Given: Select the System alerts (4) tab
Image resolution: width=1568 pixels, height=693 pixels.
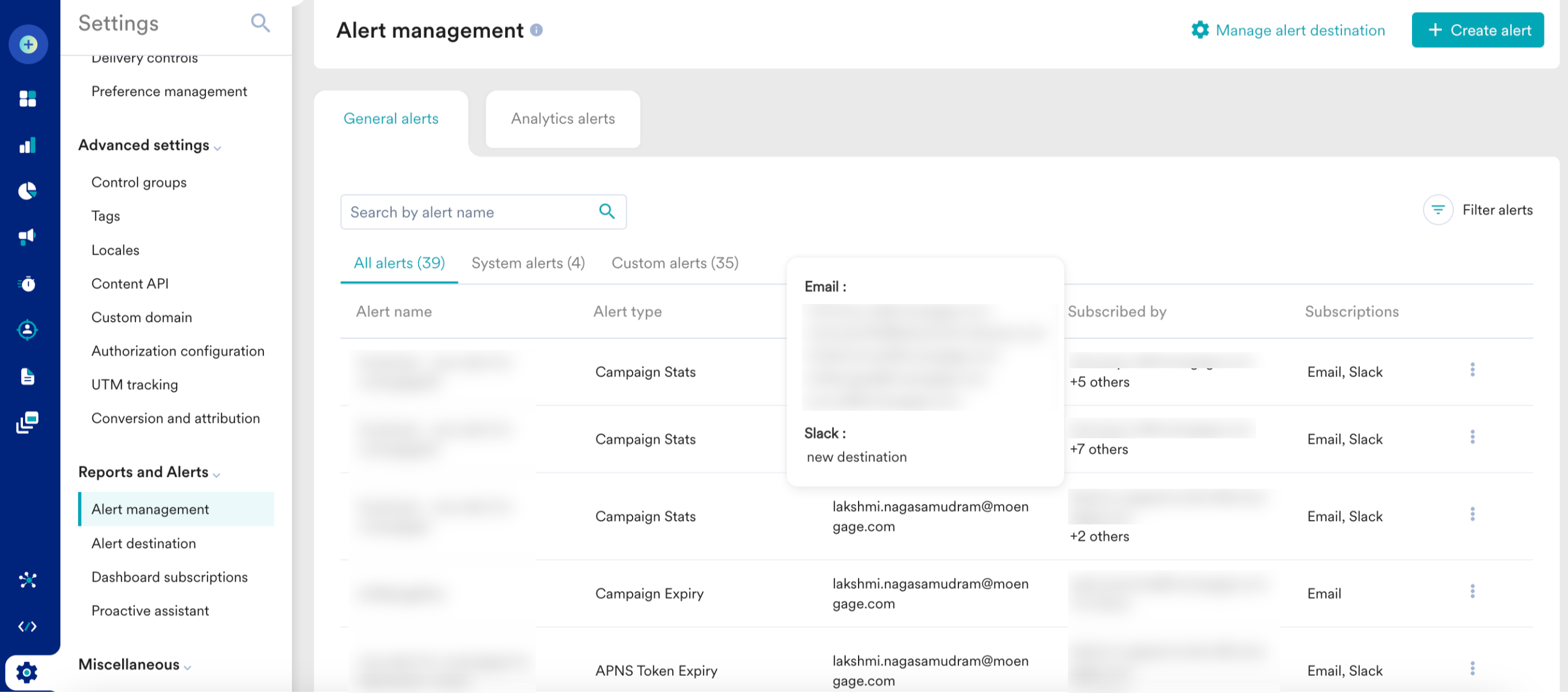Looking at the screenshot, I should coord(528,263).
